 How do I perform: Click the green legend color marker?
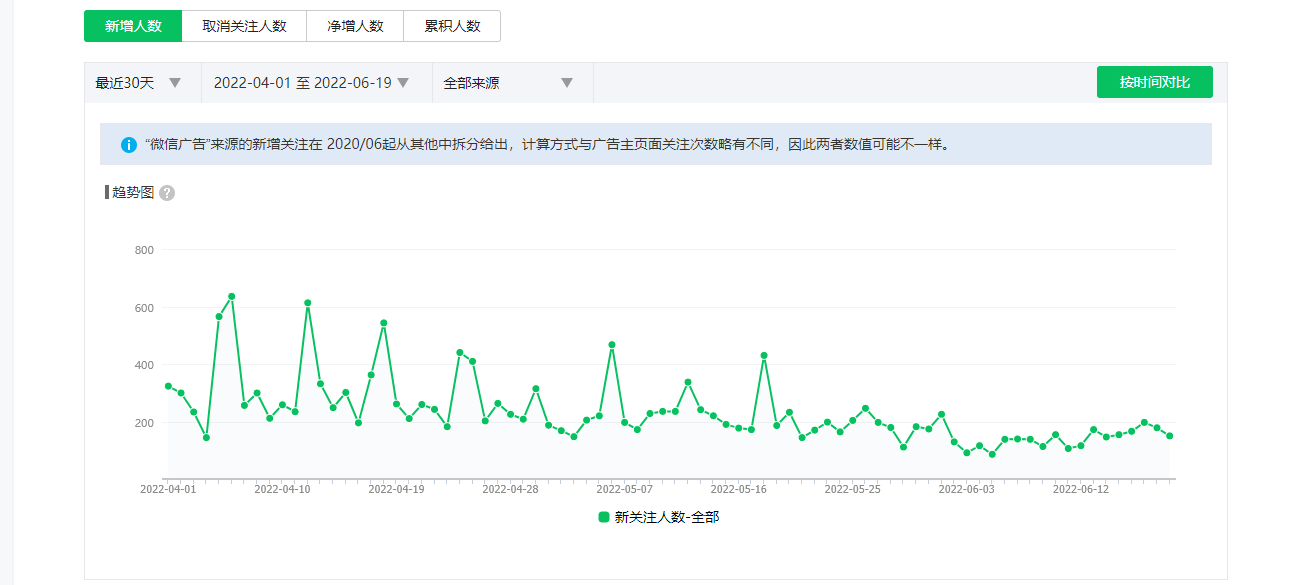coord(604,517)
